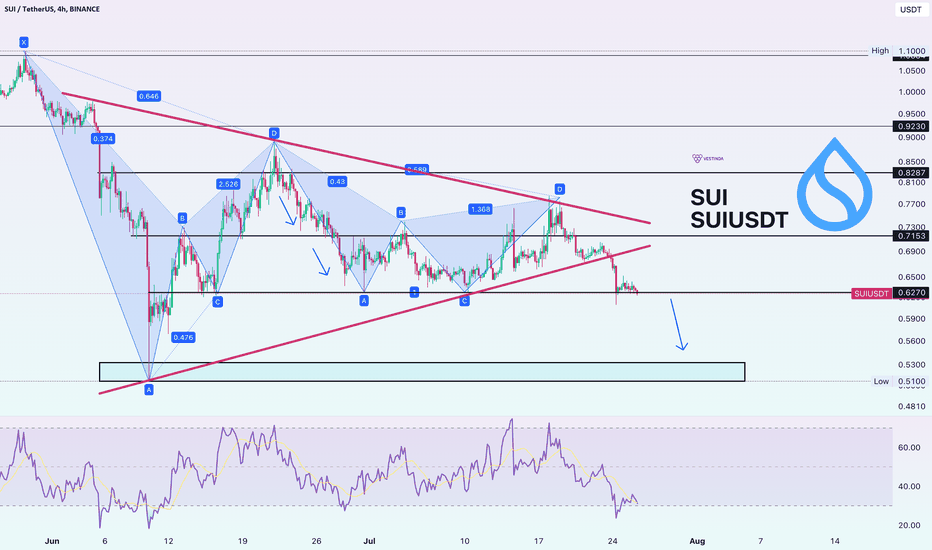Click the SUI / TetherUS chart title
This screenshot has height=550, width=932.
[x=52, y=9]
